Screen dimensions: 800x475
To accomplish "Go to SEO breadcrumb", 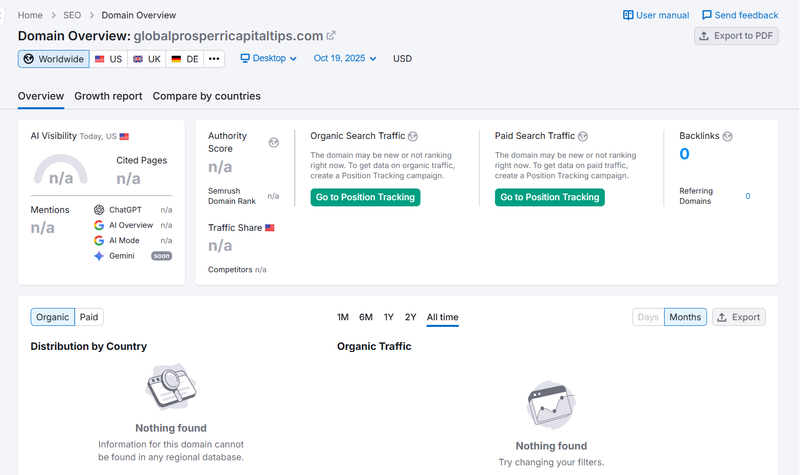I will pyautogui.click(x=72, y=15).
